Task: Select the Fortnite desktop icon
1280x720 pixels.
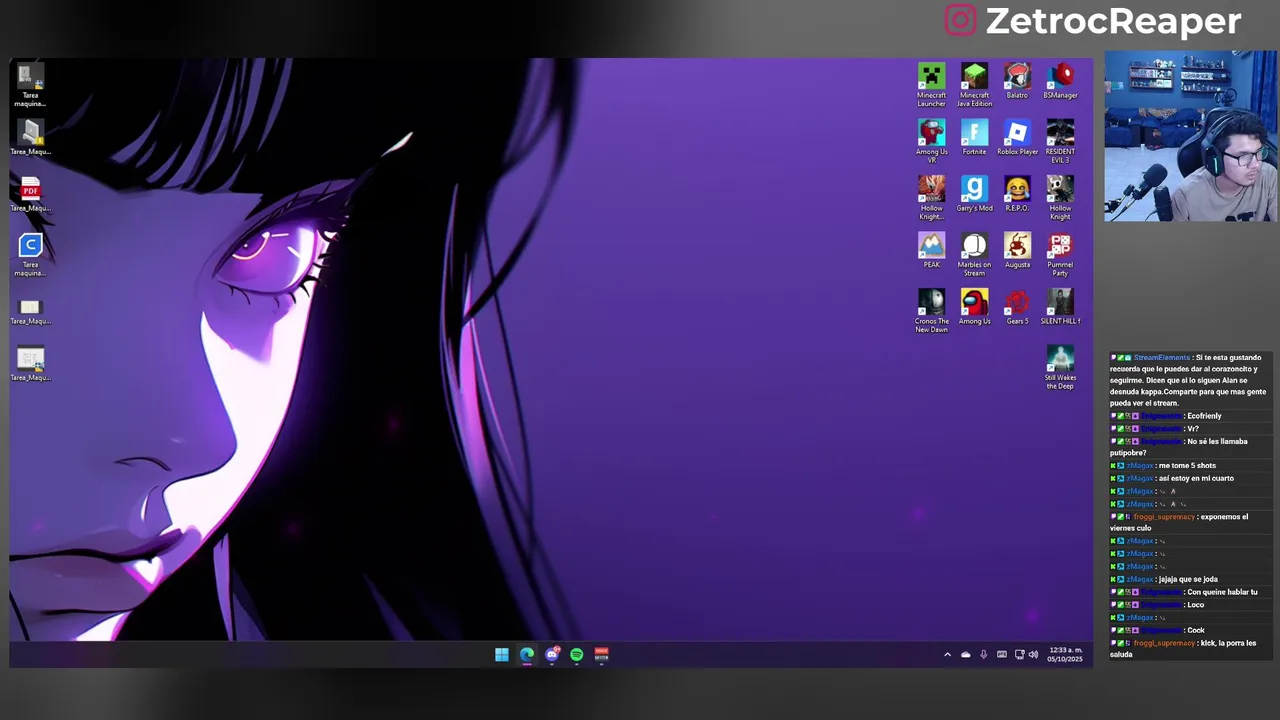Action: point(974,138)
